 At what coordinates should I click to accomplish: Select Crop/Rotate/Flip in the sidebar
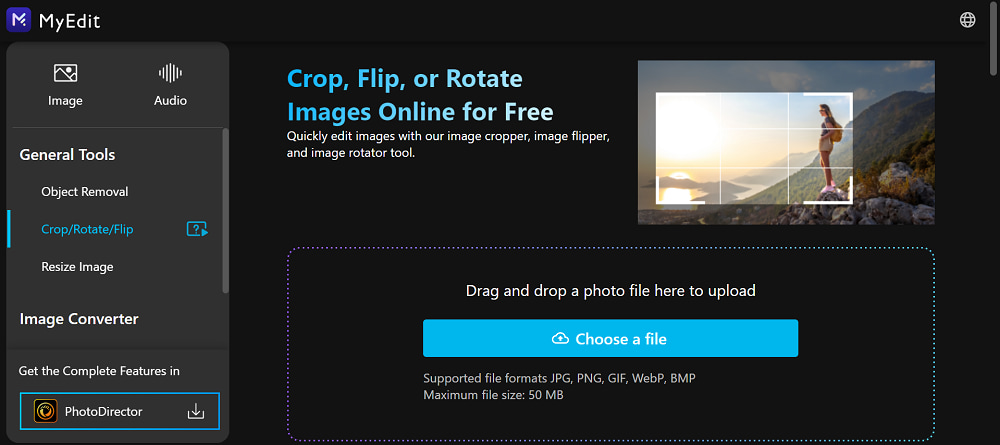[x=87, y=229]
